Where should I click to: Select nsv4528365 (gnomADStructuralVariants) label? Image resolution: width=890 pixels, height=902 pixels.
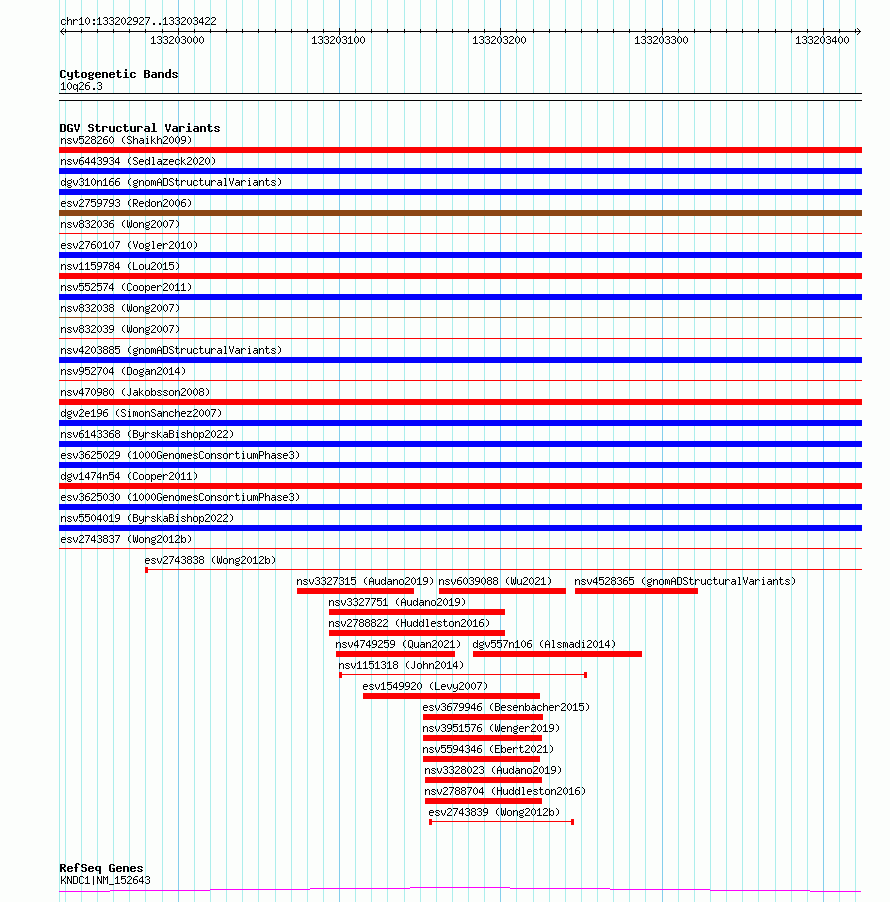tap(685, 581)
